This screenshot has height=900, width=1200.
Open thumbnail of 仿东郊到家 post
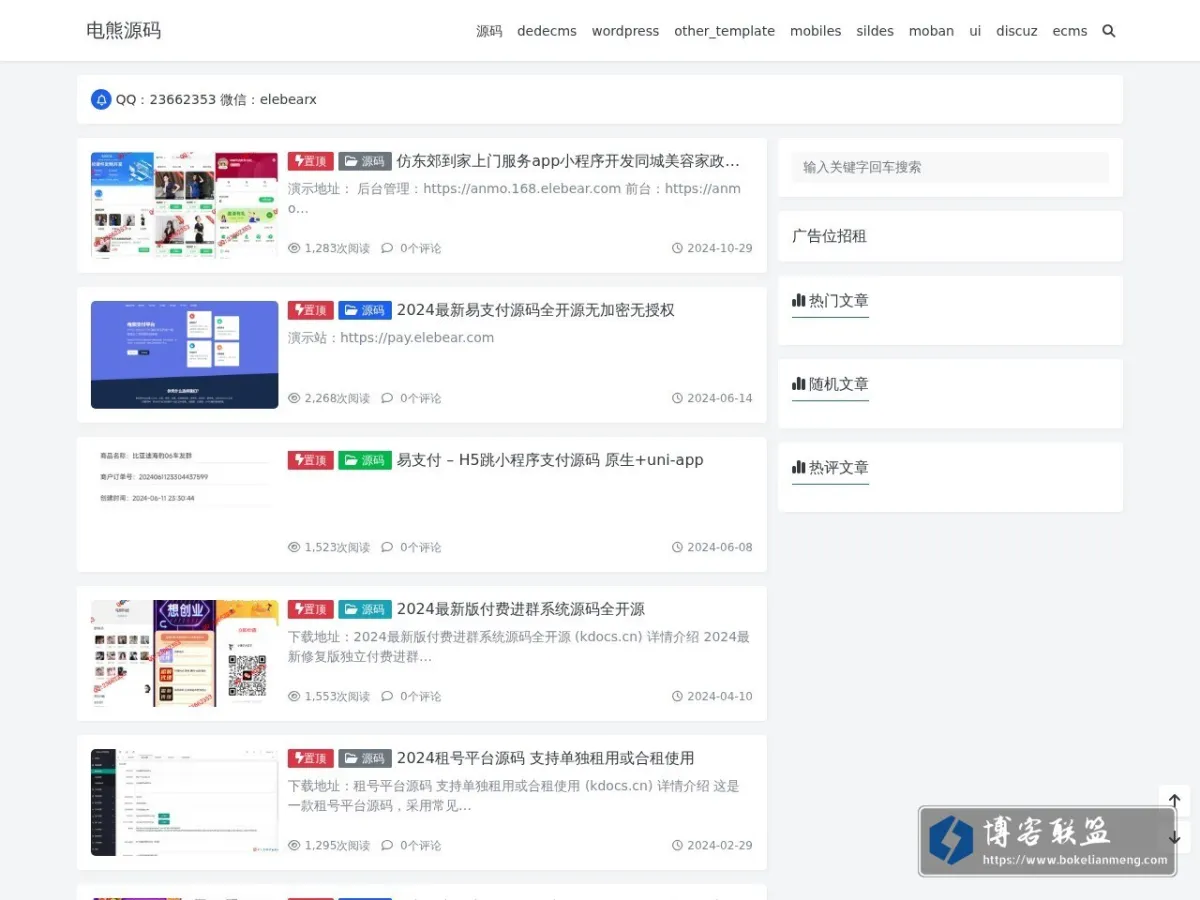tap(185, 205)
